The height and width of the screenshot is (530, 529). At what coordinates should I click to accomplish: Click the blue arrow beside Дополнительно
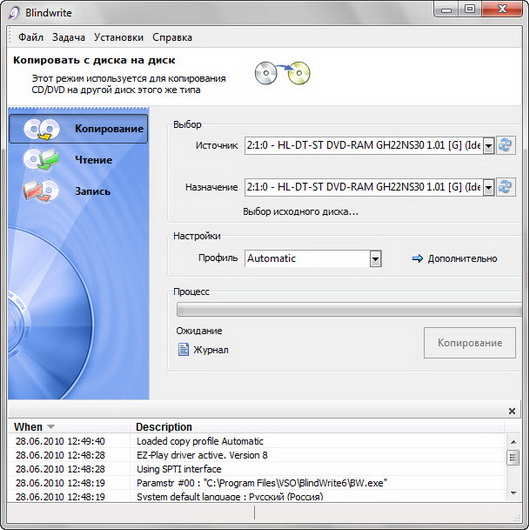coord(417,259)
